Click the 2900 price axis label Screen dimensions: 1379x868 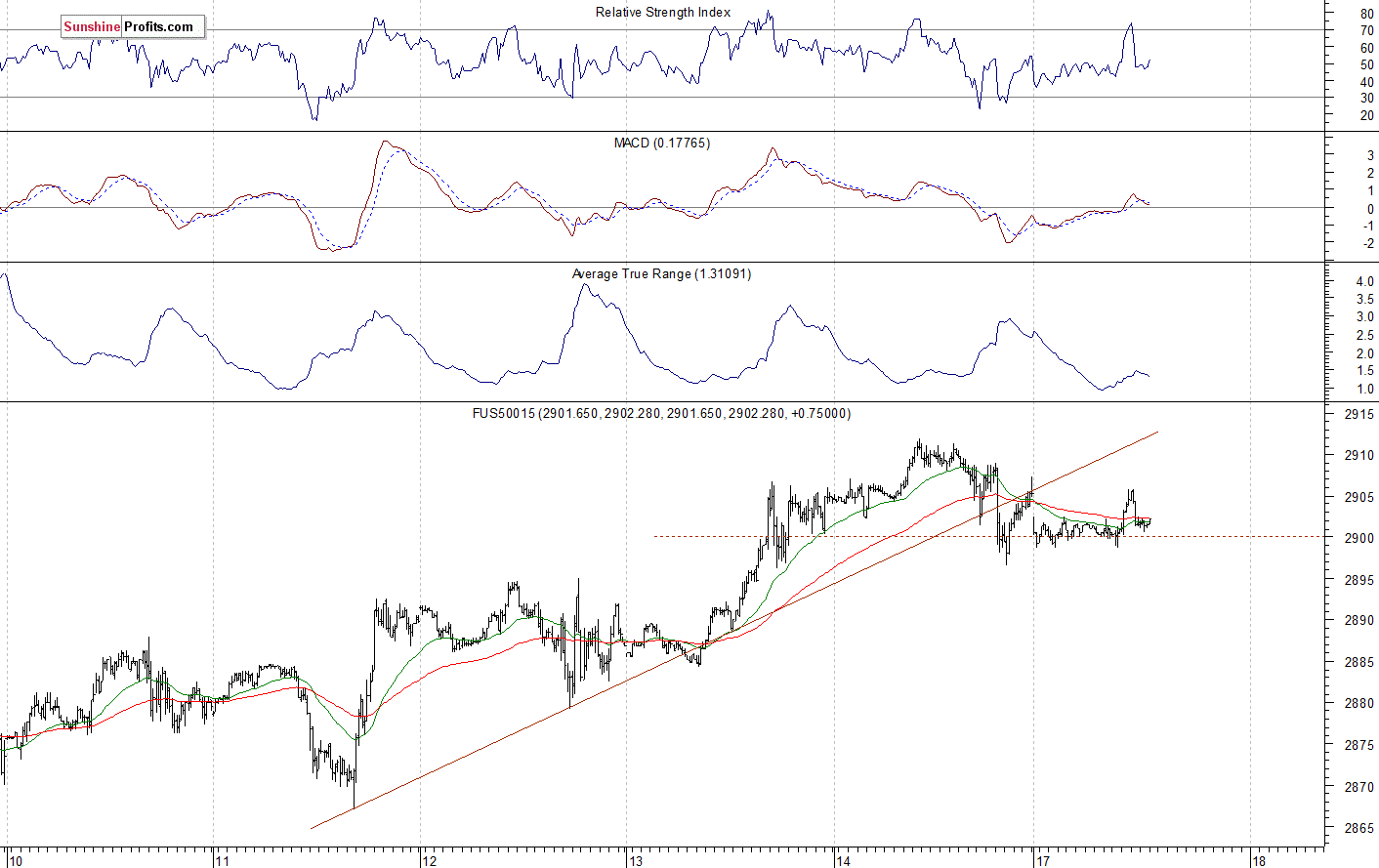[1358, 538]
